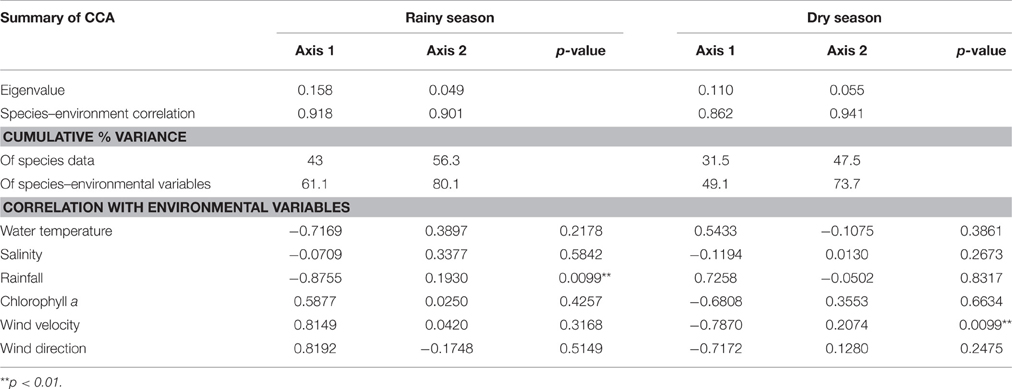Click the CUMULATIVE % VARIANCE section band
Screen dimensions: 1012x389
[506, 137]
